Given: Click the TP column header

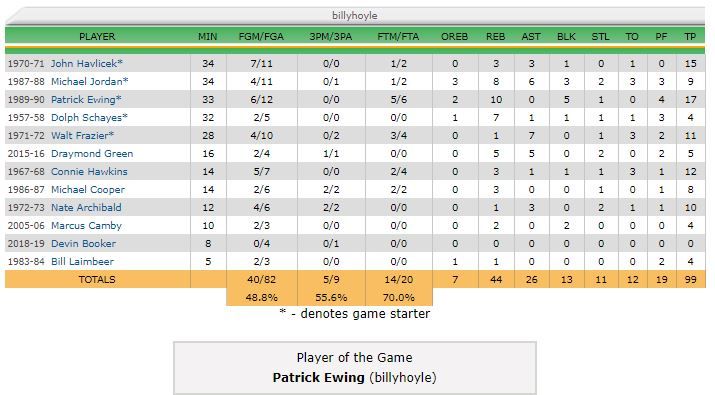Looking at the screenshot, I should point(690,36).
